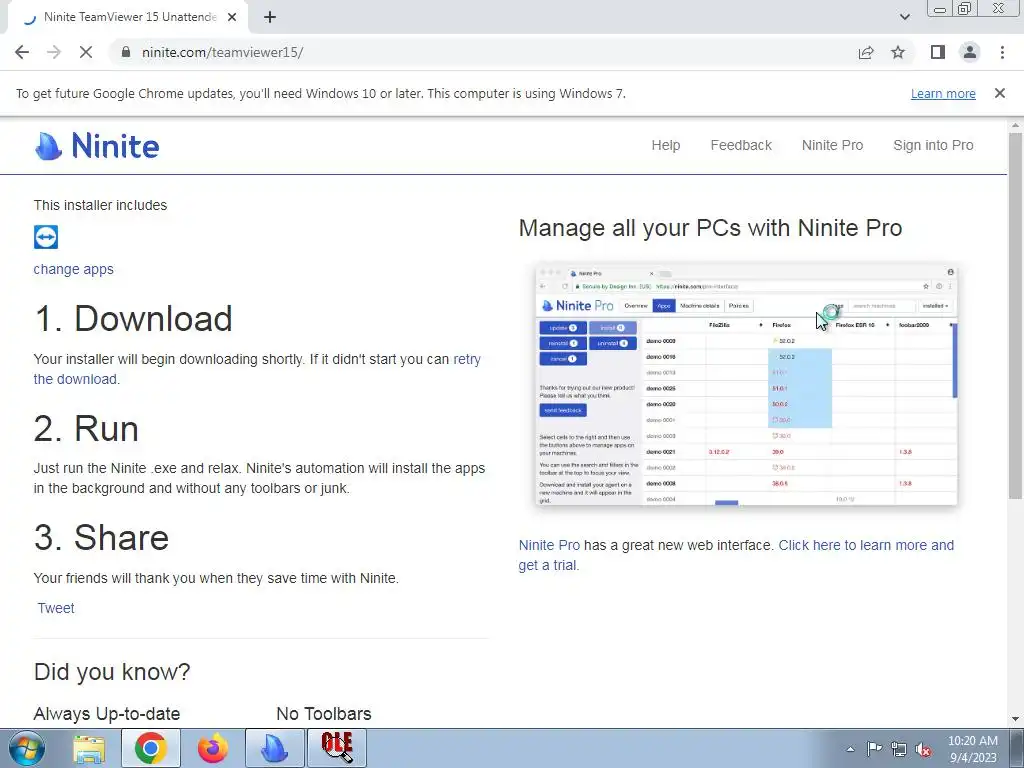
Task: Open Chrome three-dot menu
Action: point(1002,52)
